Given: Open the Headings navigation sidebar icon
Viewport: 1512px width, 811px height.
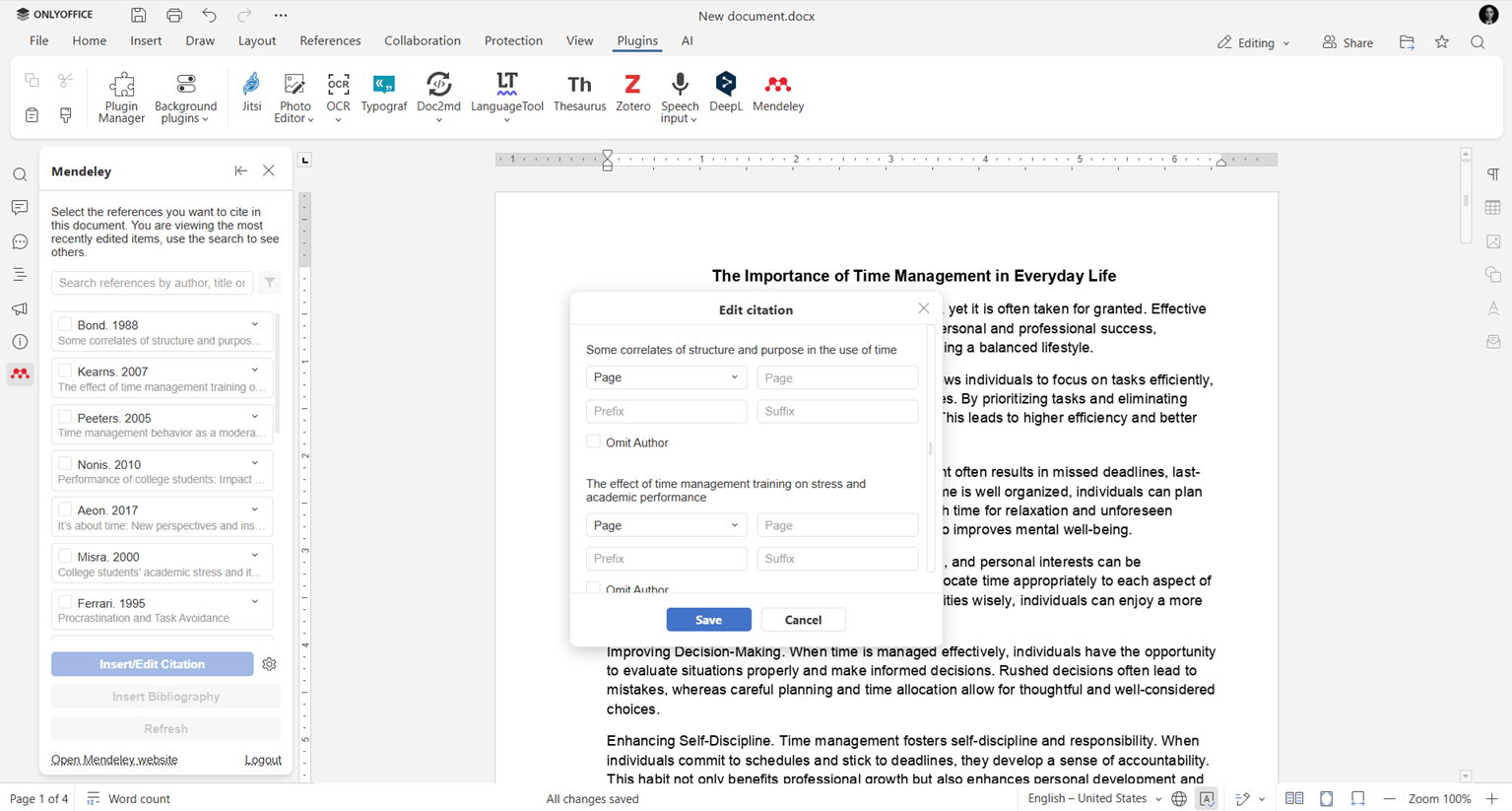Looking at the screenshot, I should pos(20,275).
